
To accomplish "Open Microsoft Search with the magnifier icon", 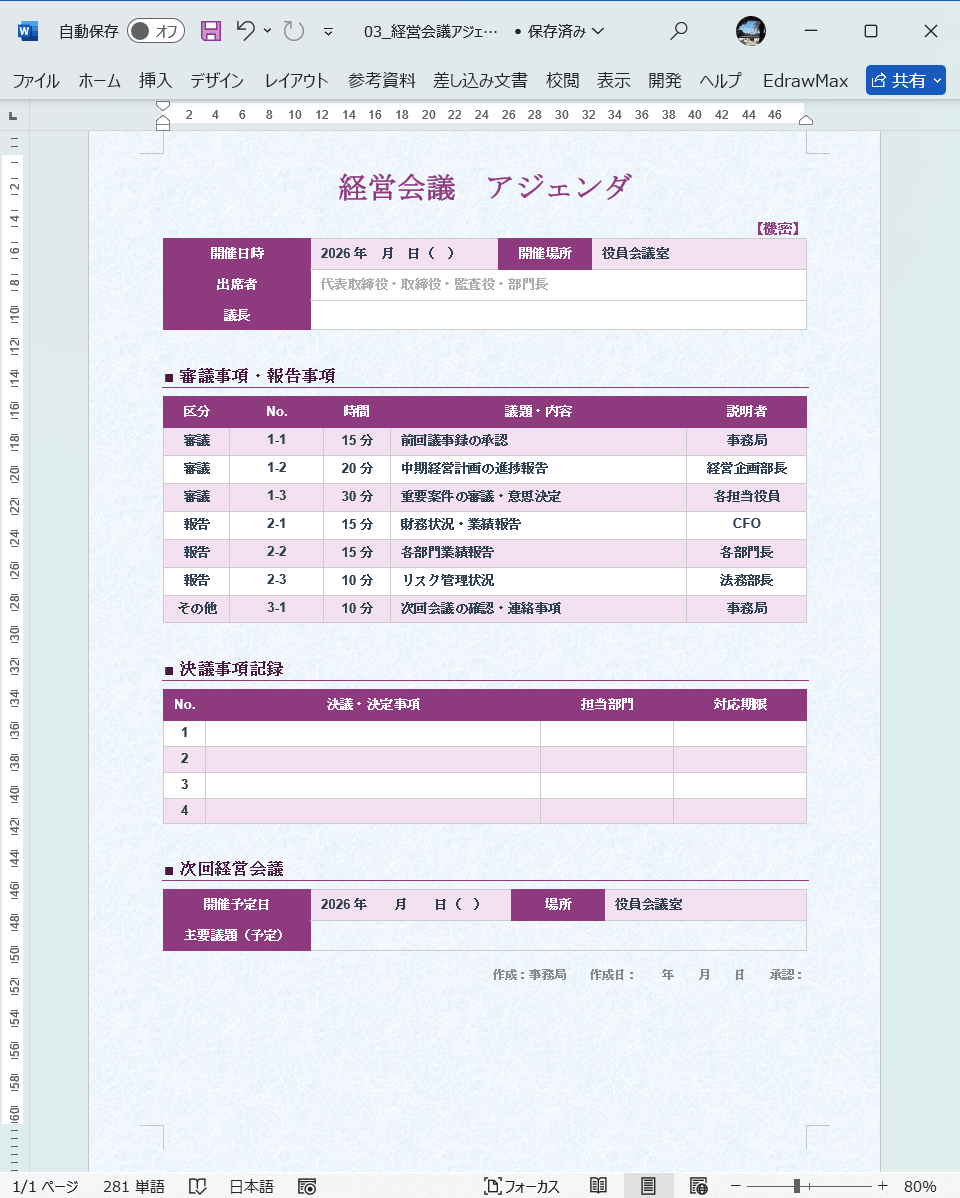I will click(x=679, y=31).
